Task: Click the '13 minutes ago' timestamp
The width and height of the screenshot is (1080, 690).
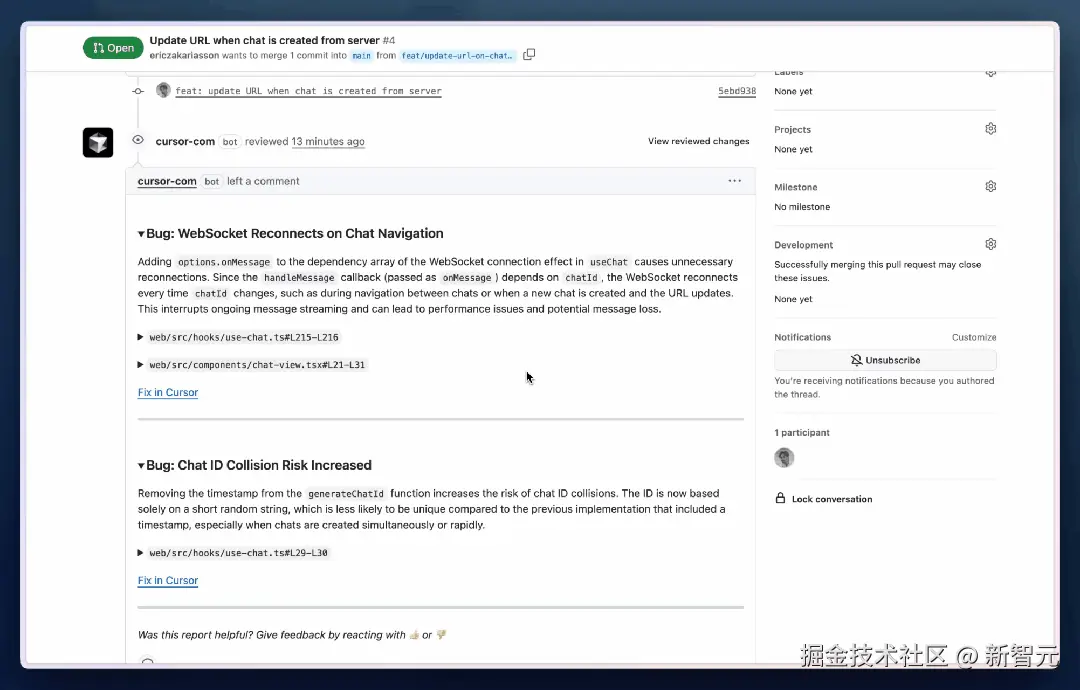Action: [x=328, y=141]
